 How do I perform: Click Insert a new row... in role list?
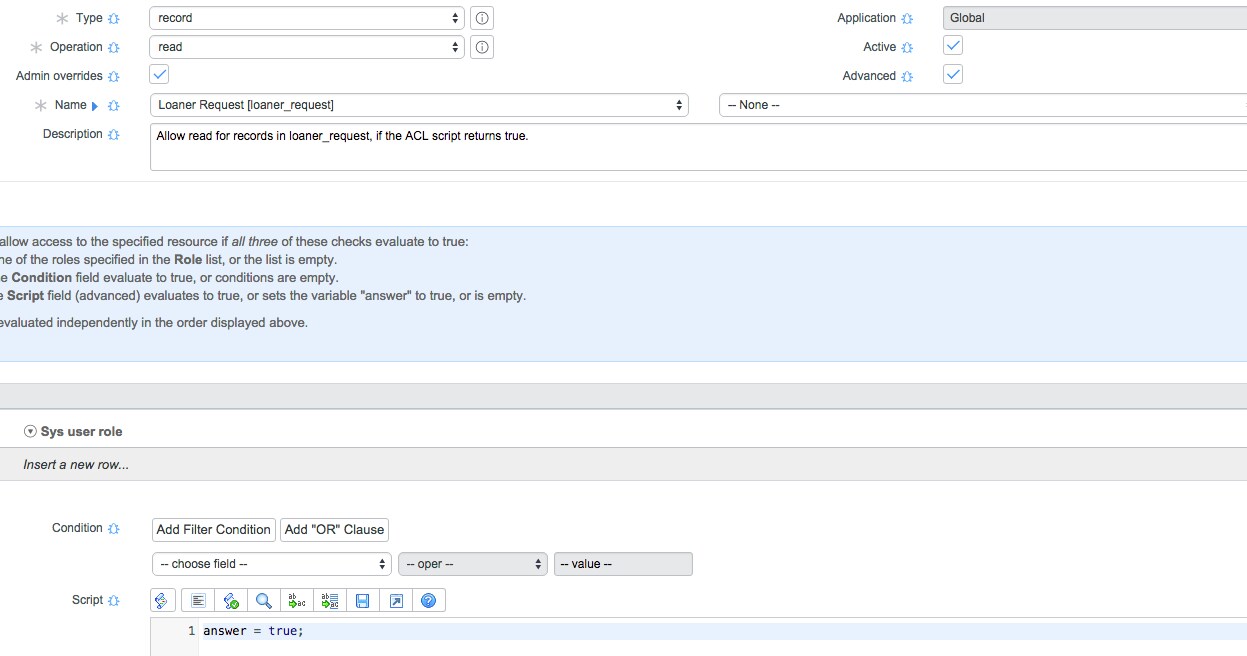[76, 465]
